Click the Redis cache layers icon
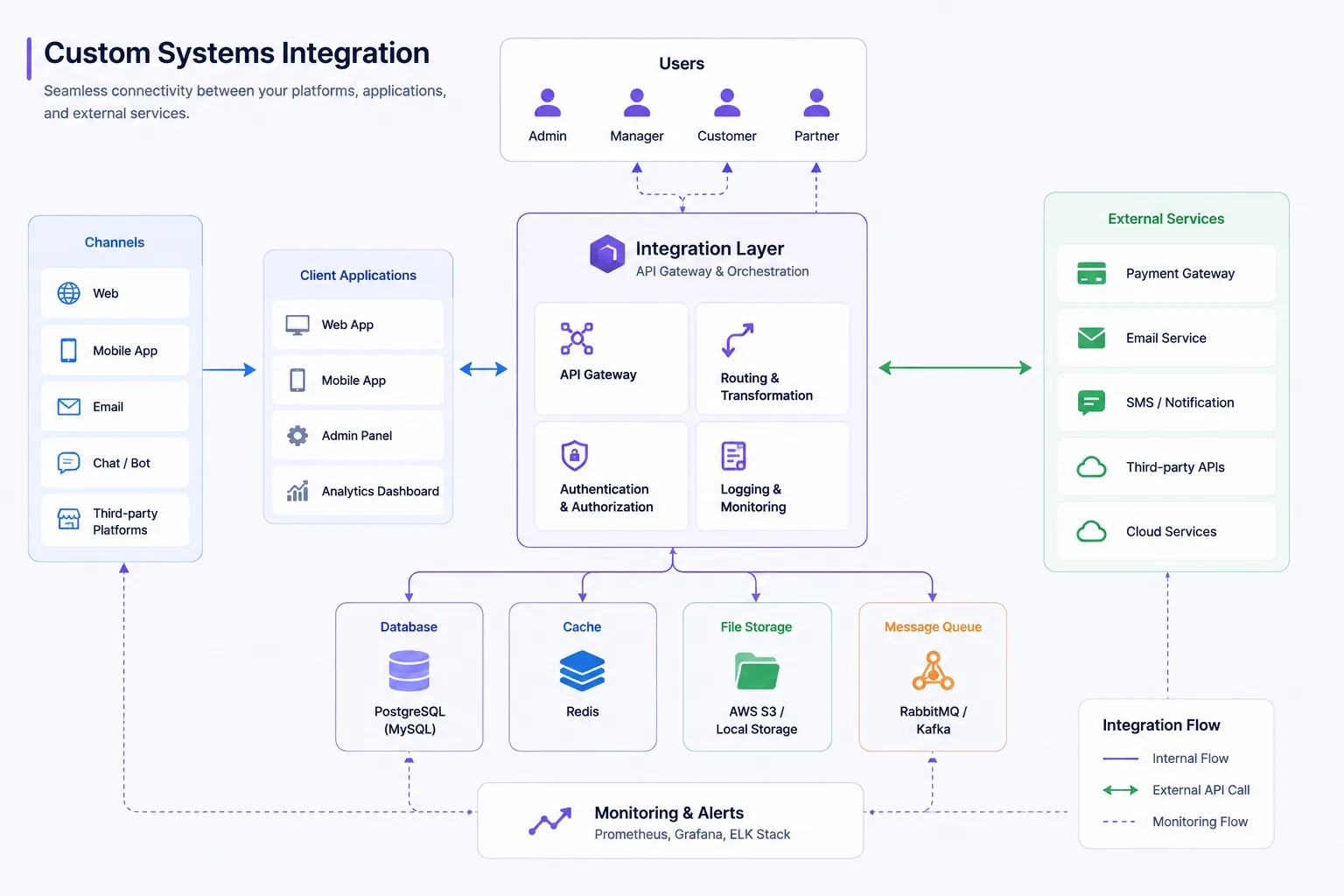This screenshot has height=896, width=1344. click(x=582, y=671)
